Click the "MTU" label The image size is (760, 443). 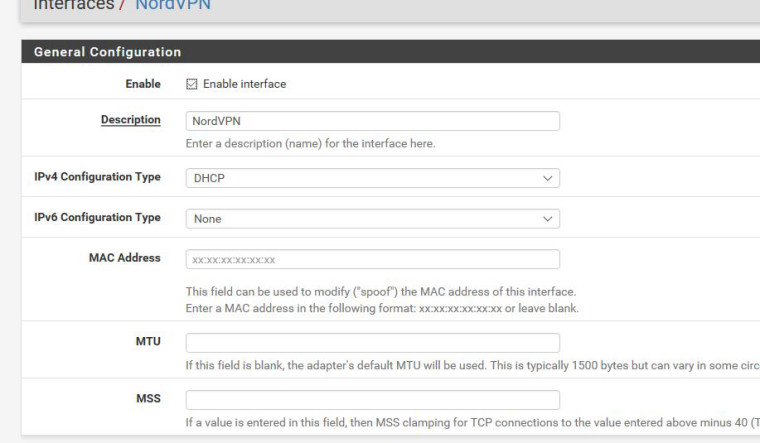(148, 342)
